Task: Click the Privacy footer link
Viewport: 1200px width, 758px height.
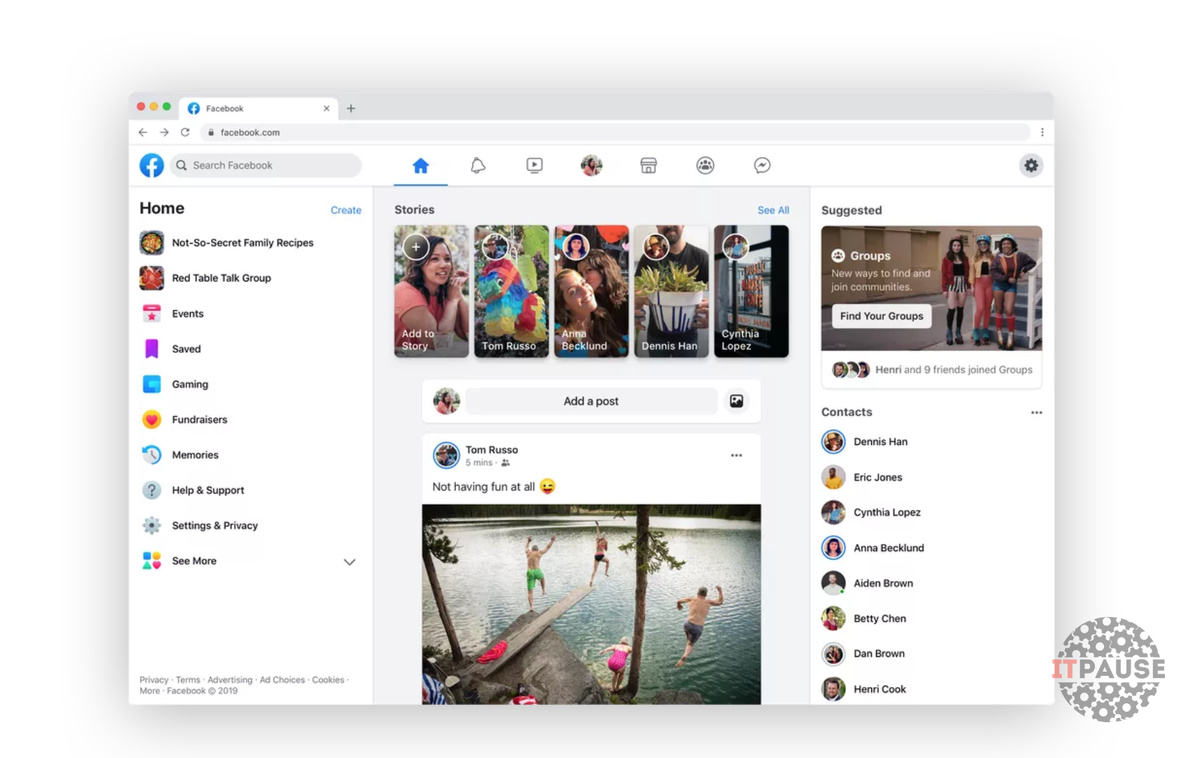Action: click(154, 680)
